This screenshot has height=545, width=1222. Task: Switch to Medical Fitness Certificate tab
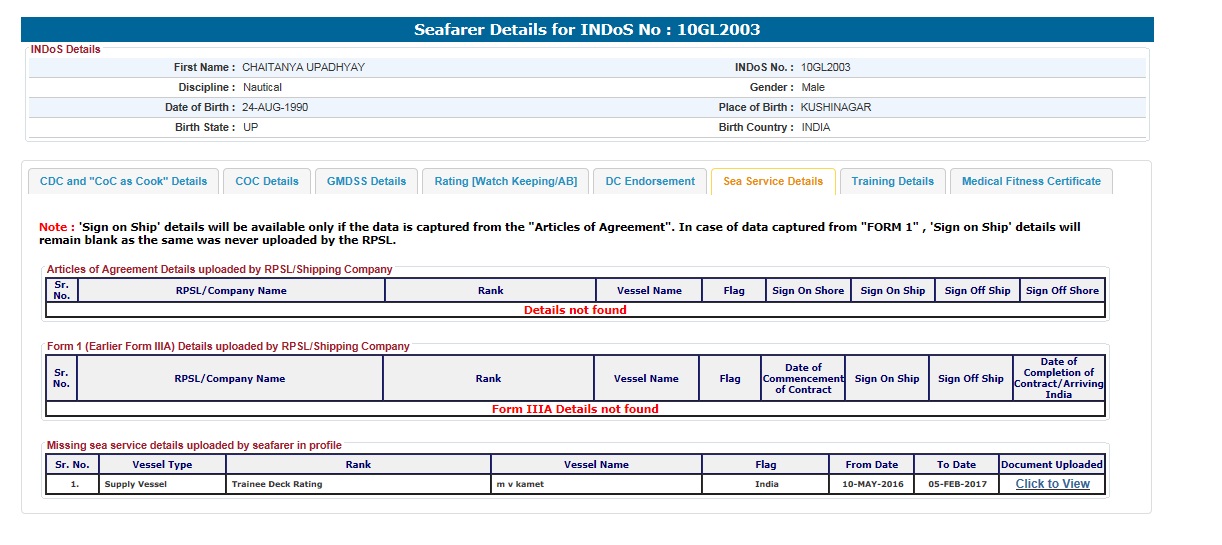pos(1031,181)
